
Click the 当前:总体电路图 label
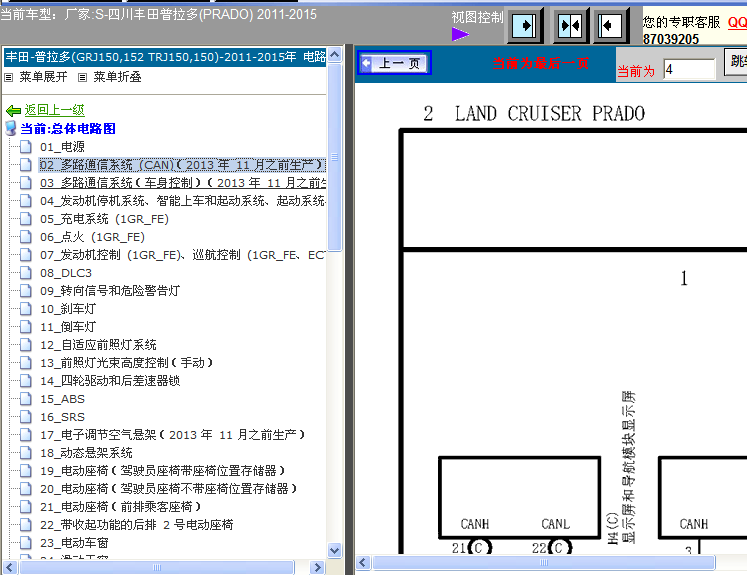68,129
